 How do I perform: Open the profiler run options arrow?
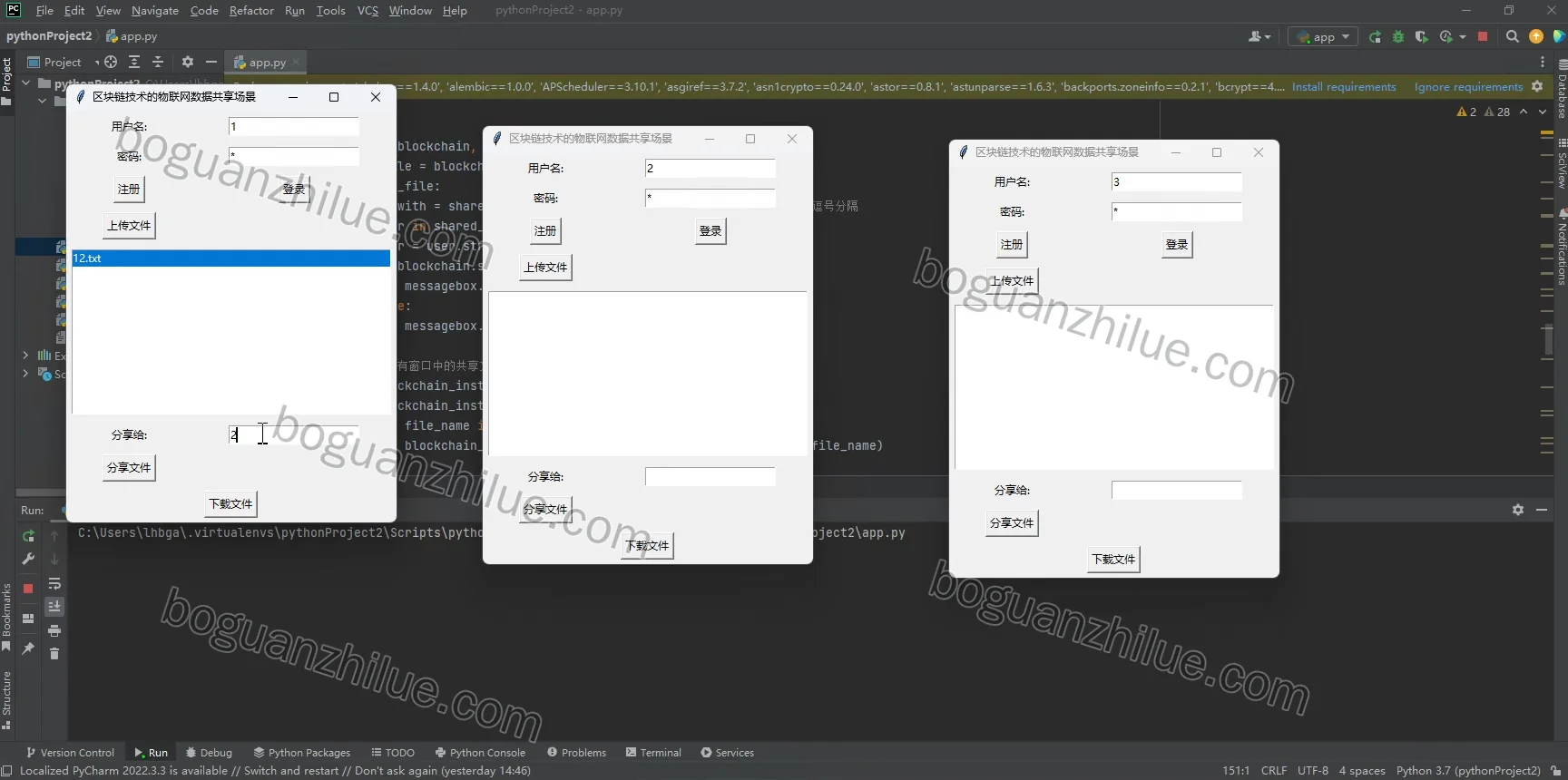(x=1463, y=37)
